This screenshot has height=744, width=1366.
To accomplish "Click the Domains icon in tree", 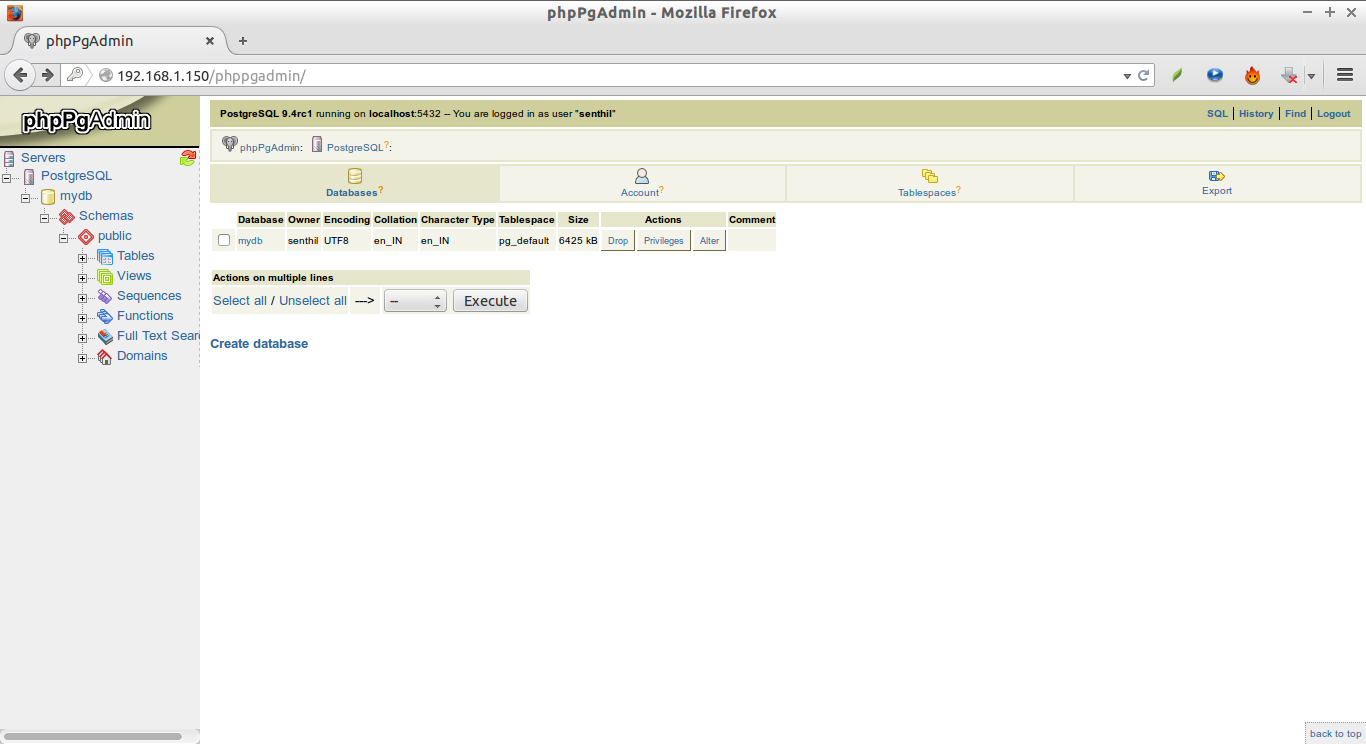I will tap(105, 357).
